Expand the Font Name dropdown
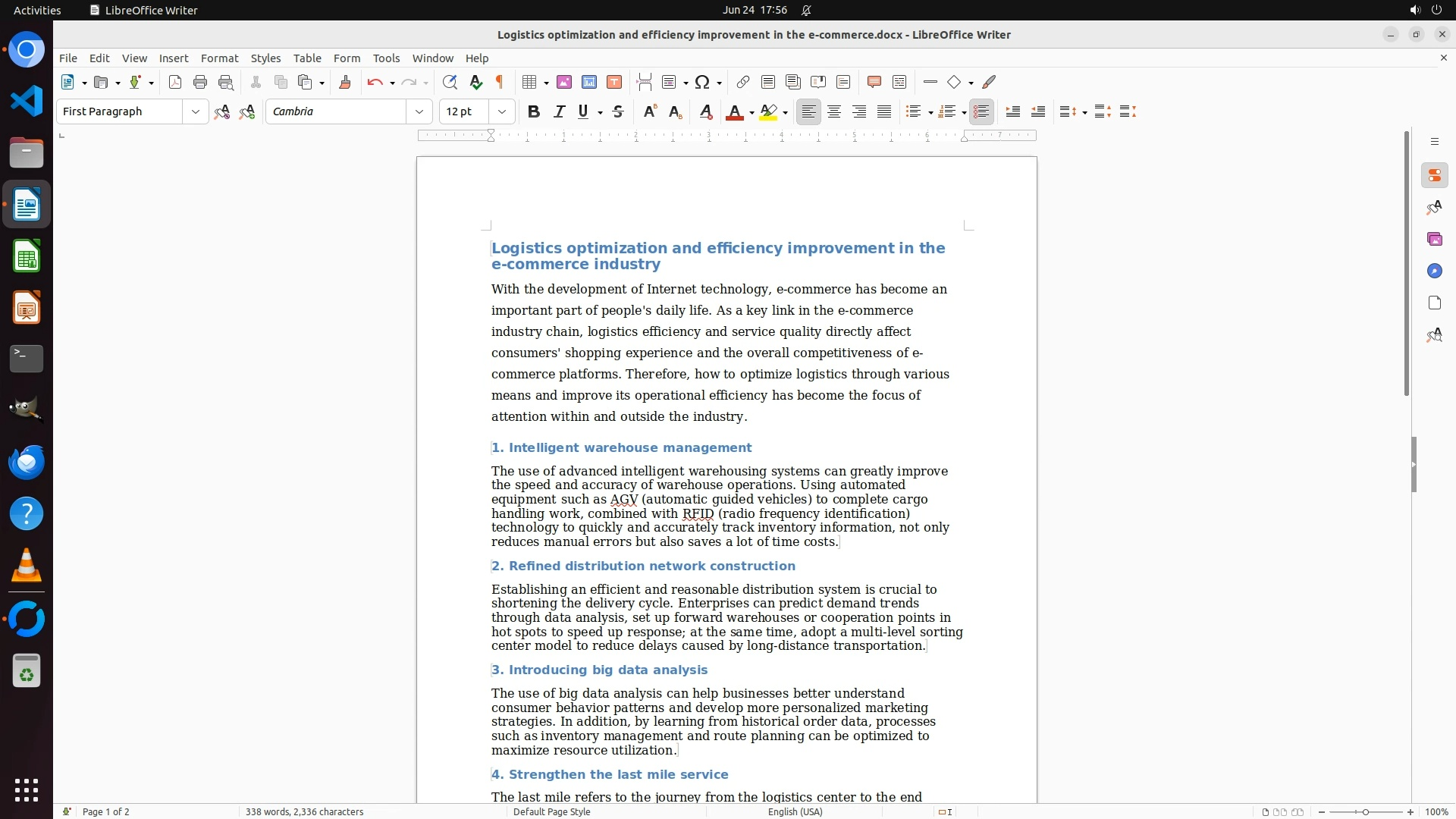1456x819 pixels. (419, 112)
